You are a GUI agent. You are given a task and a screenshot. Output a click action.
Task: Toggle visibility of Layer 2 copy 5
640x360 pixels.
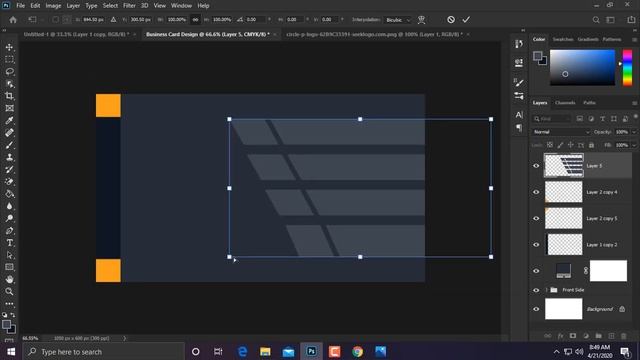[536, 218]
